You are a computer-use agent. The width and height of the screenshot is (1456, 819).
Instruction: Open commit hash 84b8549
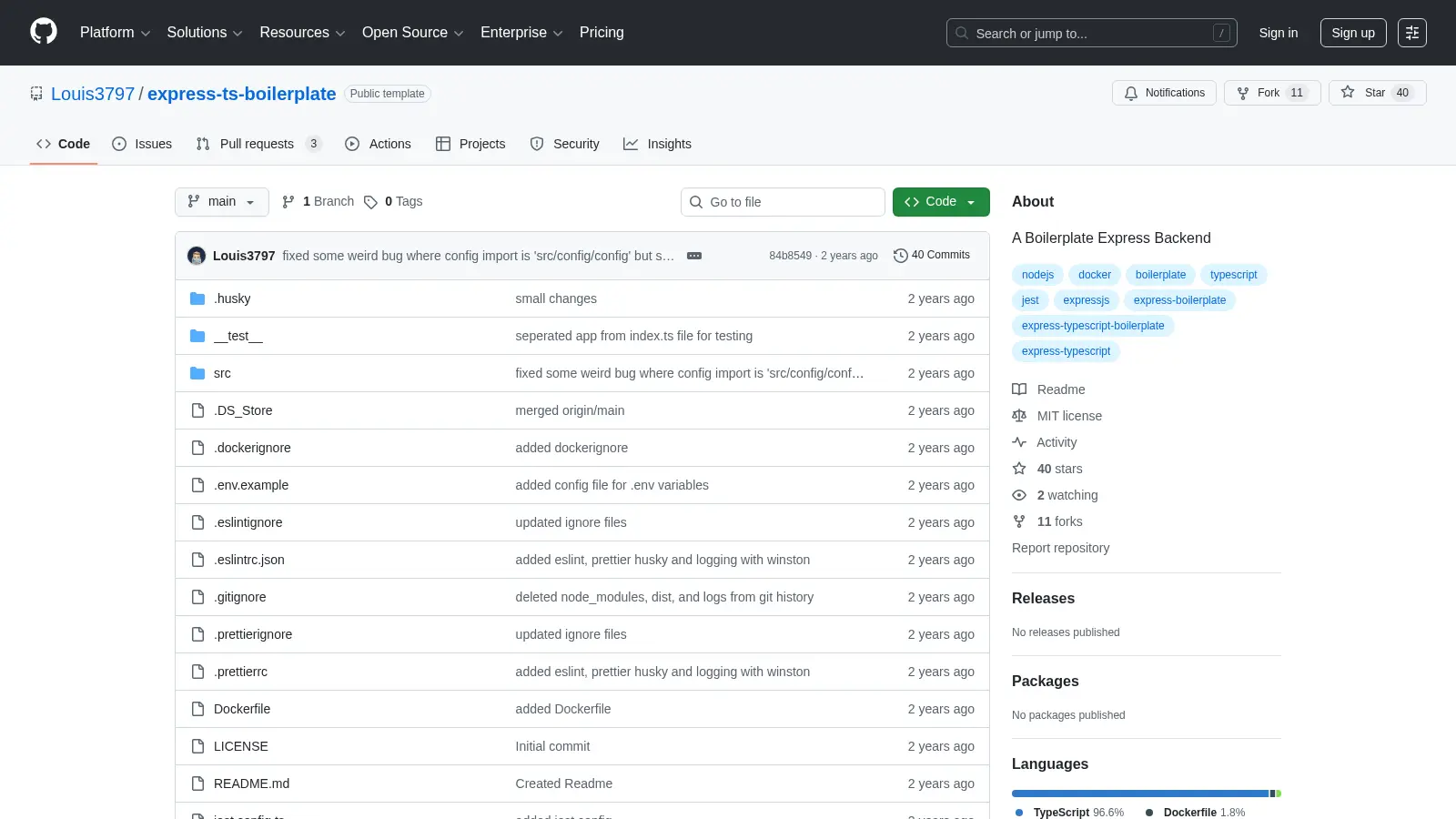coord(790,256)
